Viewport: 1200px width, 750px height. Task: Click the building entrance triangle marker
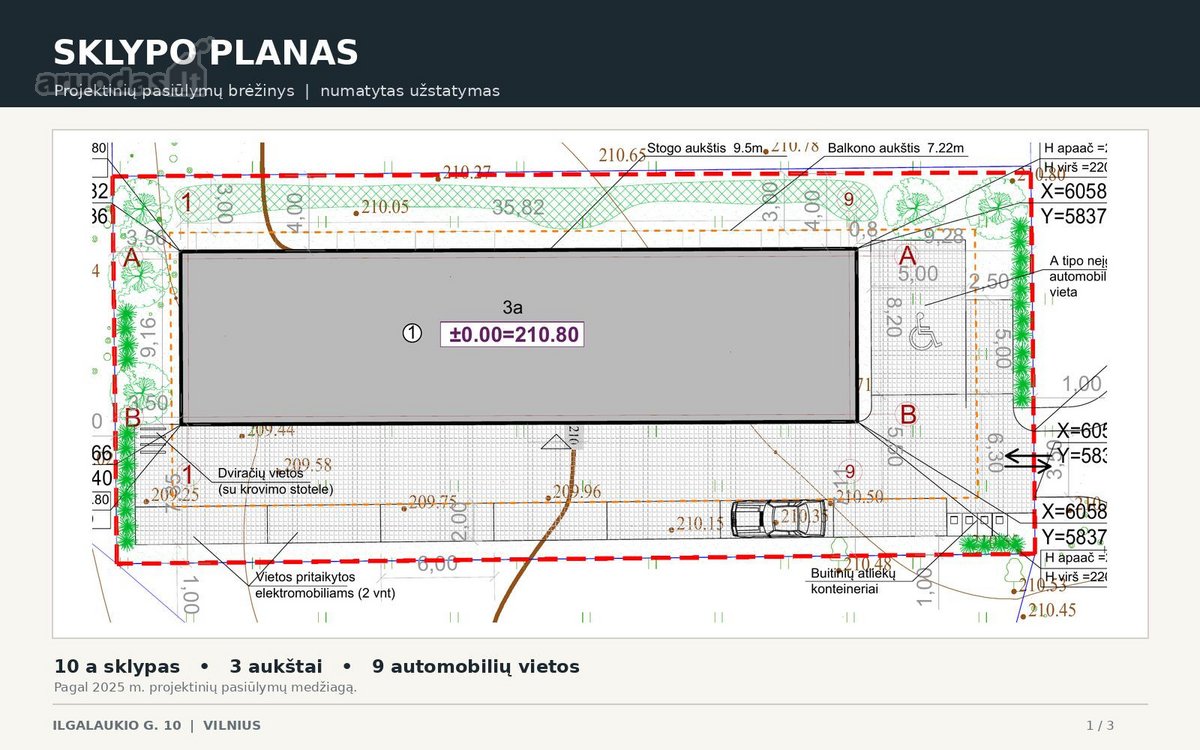point(554,441)
